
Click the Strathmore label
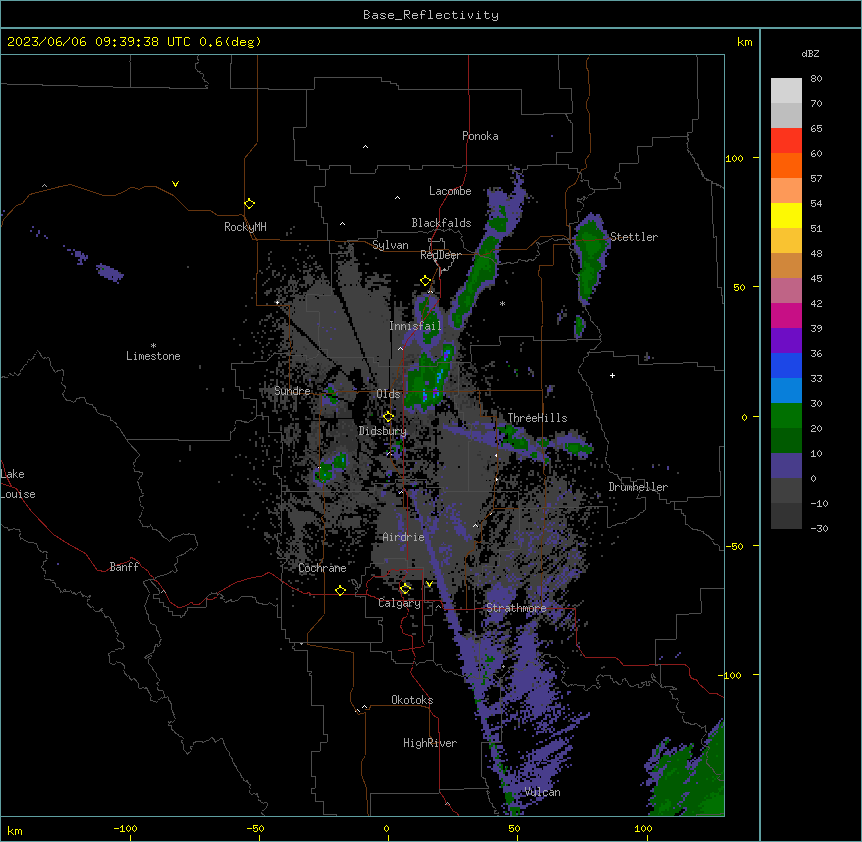[516, 608]
